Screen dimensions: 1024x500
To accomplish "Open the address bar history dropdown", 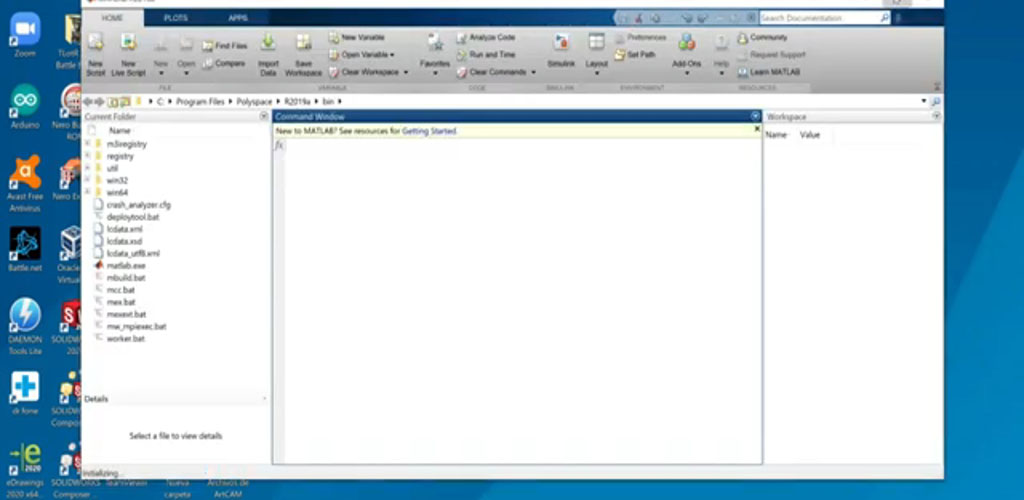I will point(923,102).
